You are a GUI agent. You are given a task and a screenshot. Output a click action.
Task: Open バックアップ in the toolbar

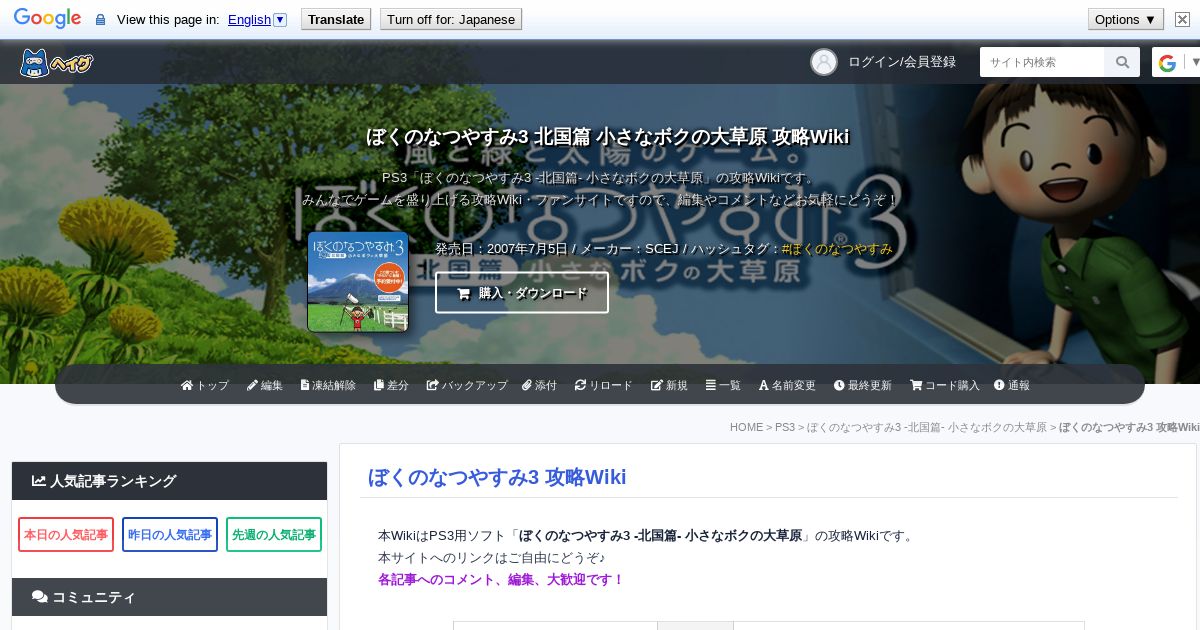[467, 385]
